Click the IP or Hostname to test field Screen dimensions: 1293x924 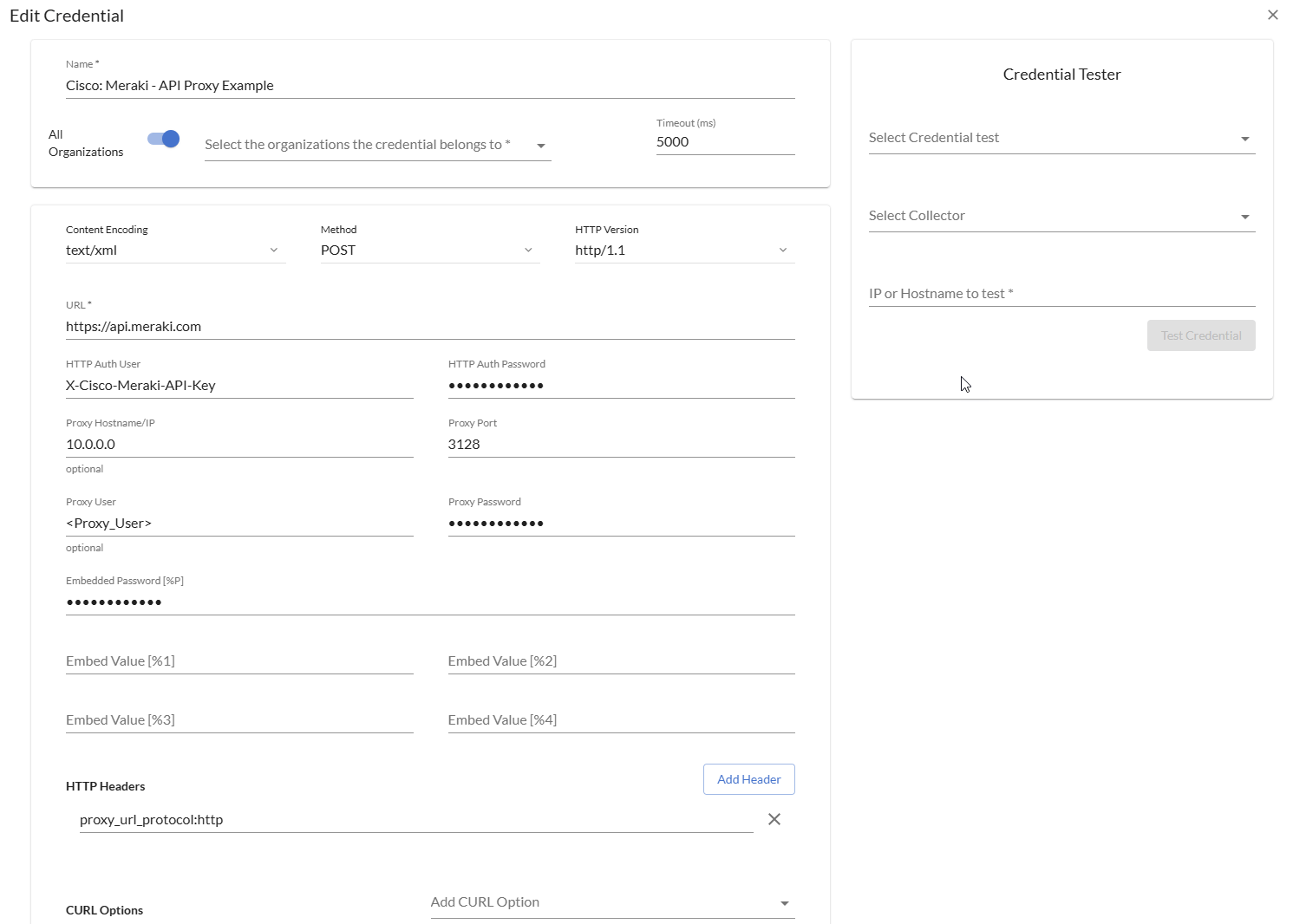pyautogui.click(x=1061, y=294)
